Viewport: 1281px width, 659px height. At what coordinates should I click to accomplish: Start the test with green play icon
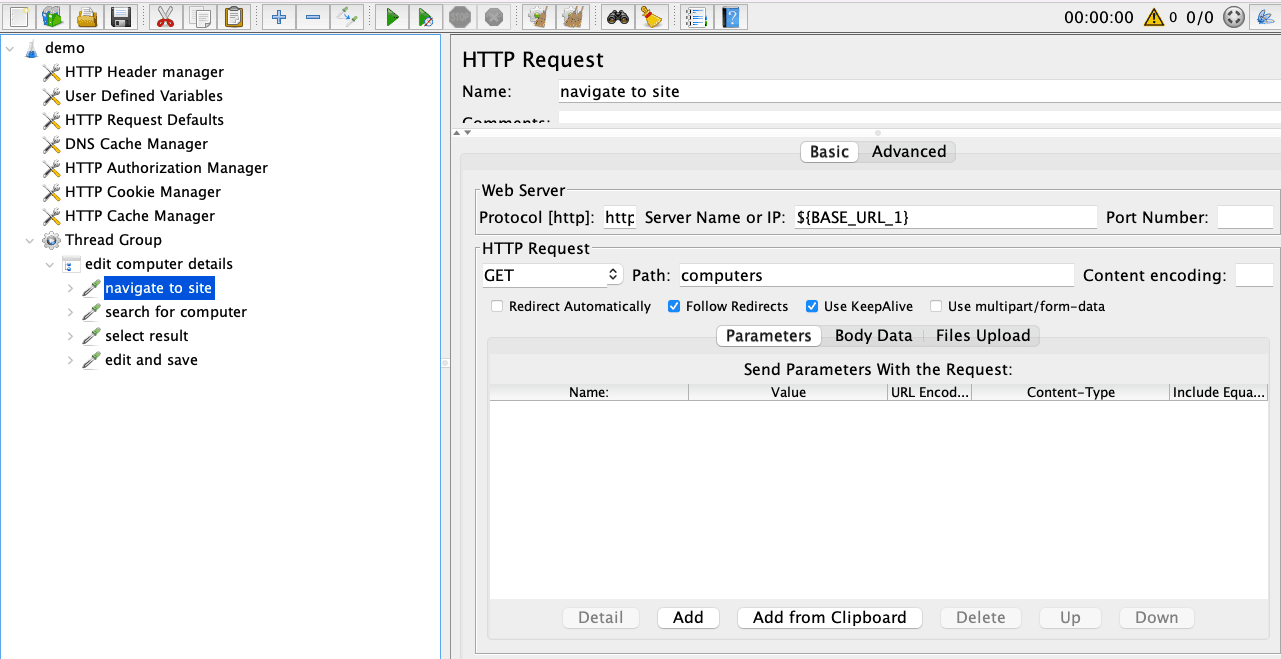[x=392, y=16]
